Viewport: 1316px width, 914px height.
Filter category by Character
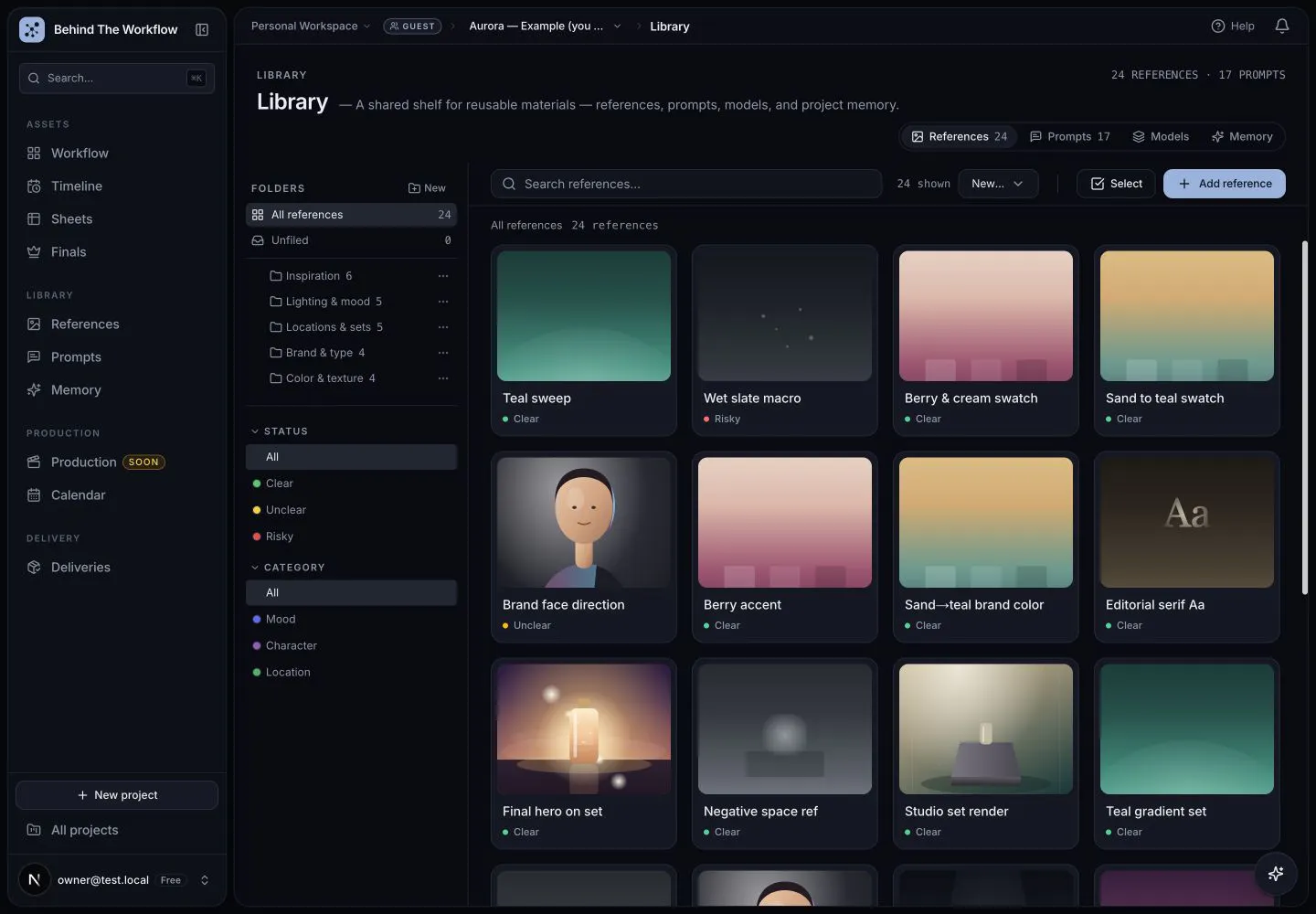tap(351, 646)
